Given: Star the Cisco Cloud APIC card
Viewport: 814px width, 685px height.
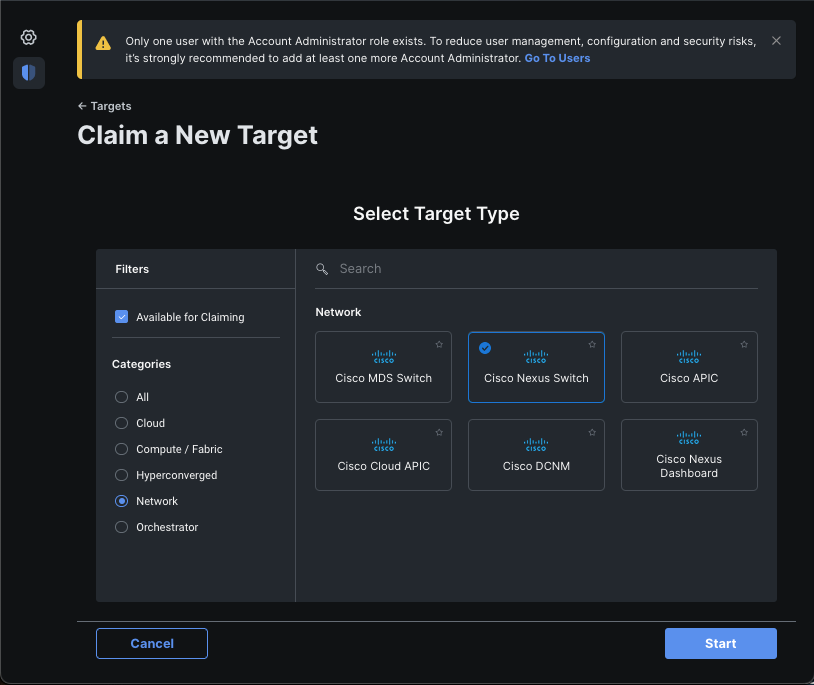Looking at the screenshot, I should [x=439, y=432].
